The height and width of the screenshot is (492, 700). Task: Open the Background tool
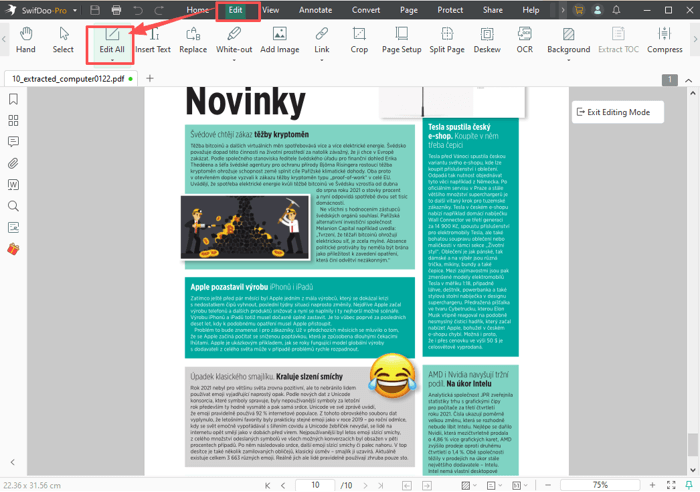click(x=569, y=40)
